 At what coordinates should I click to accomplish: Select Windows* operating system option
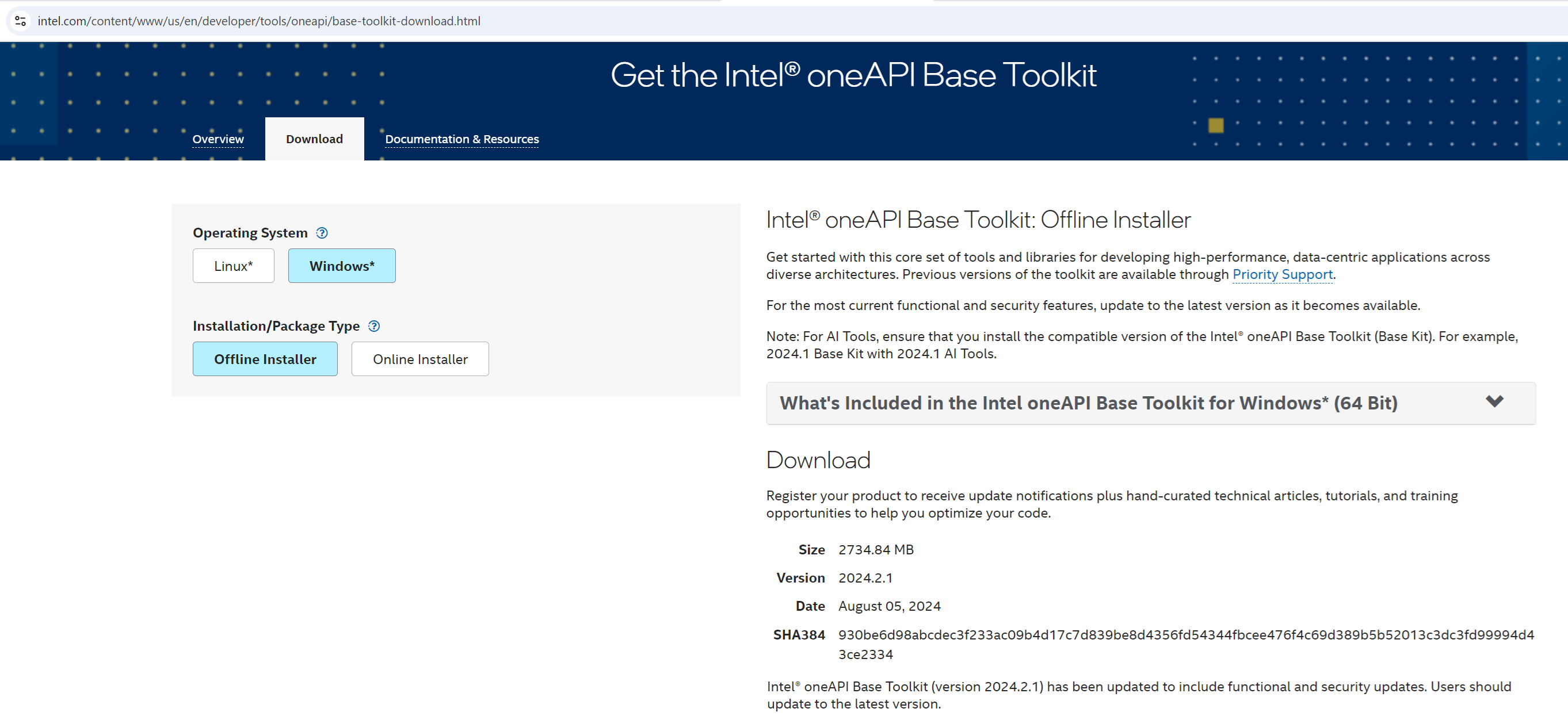point(341,266)
